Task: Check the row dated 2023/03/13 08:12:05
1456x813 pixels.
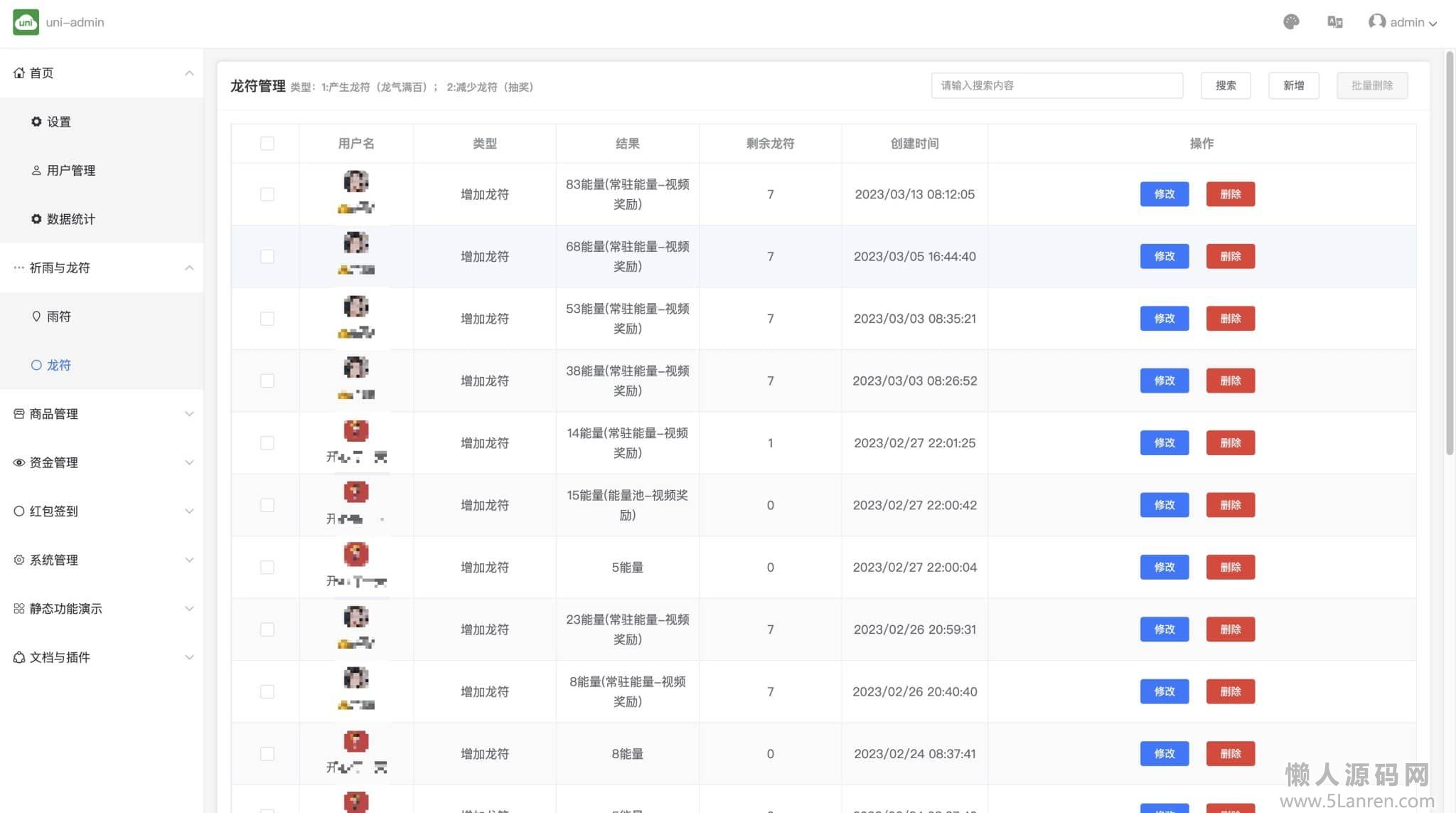Action: 267,194
